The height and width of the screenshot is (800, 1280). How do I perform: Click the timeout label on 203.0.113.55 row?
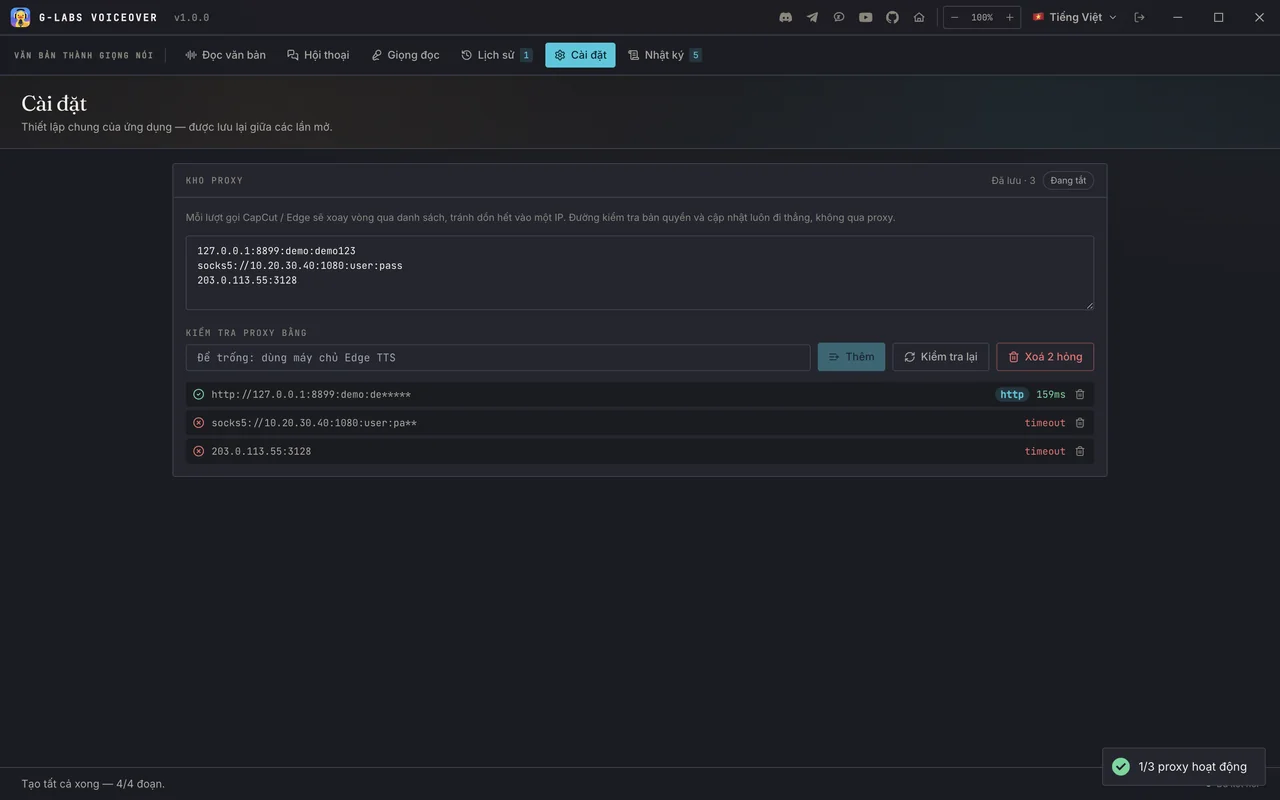pos(1045,452)
